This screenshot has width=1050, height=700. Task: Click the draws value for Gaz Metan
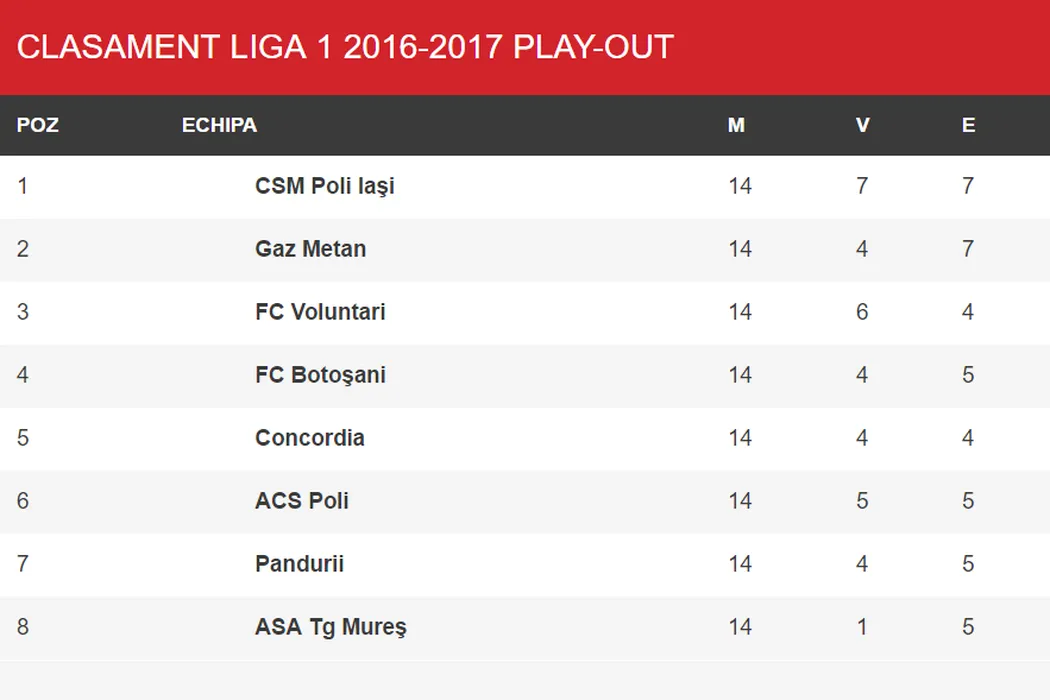click(x=968, y=249)
